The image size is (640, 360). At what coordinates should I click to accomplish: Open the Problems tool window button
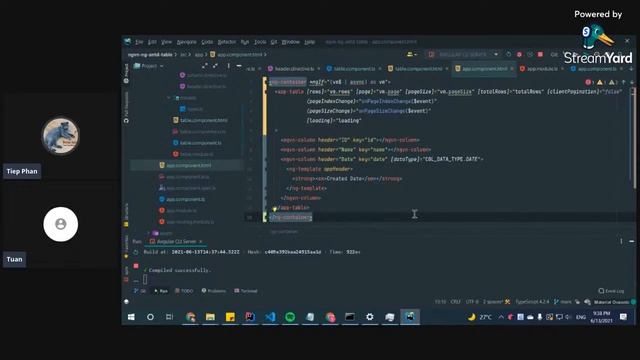(x=213, y=291)
